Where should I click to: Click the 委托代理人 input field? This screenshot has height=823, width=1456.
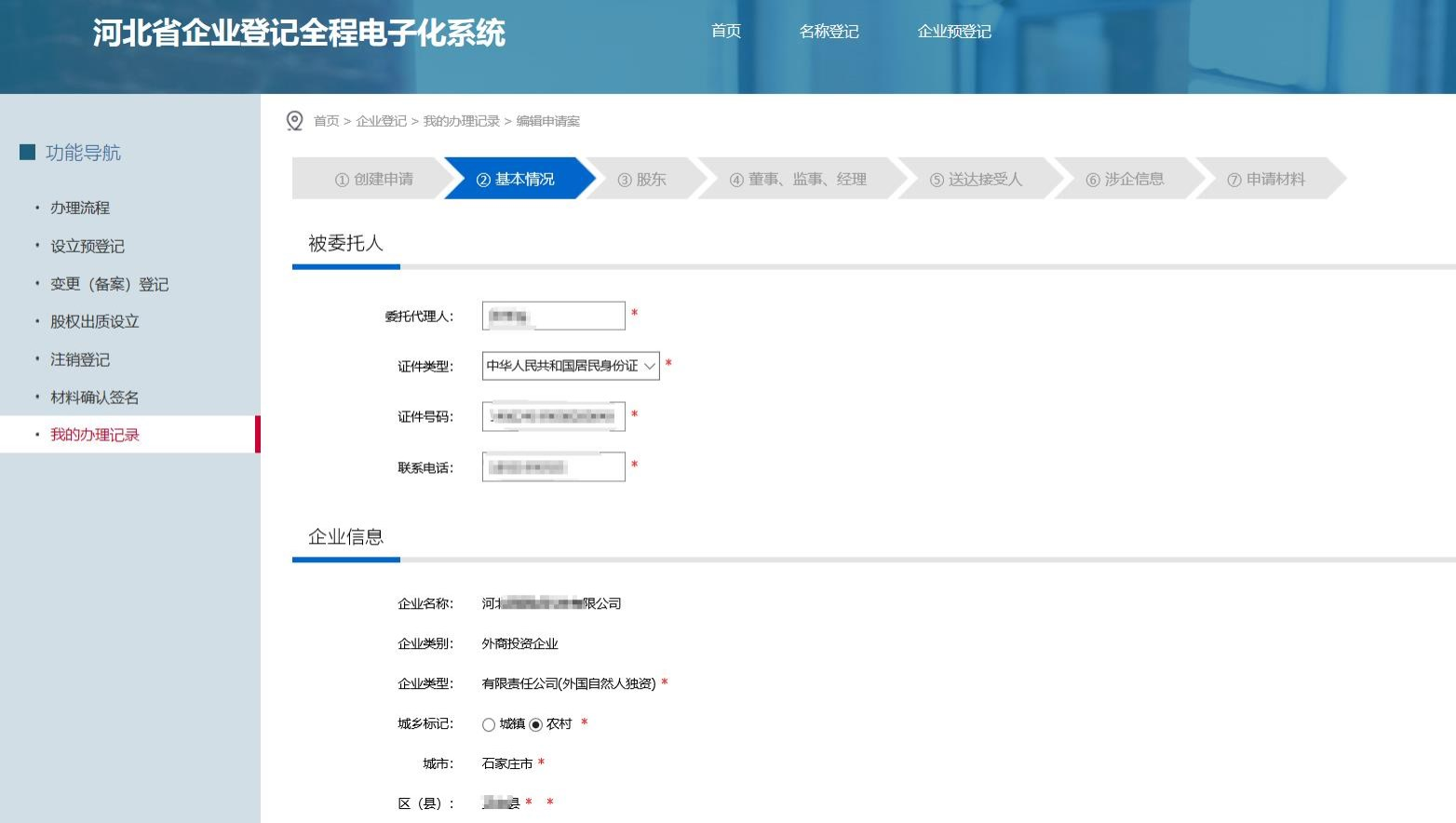pos(553,316)
